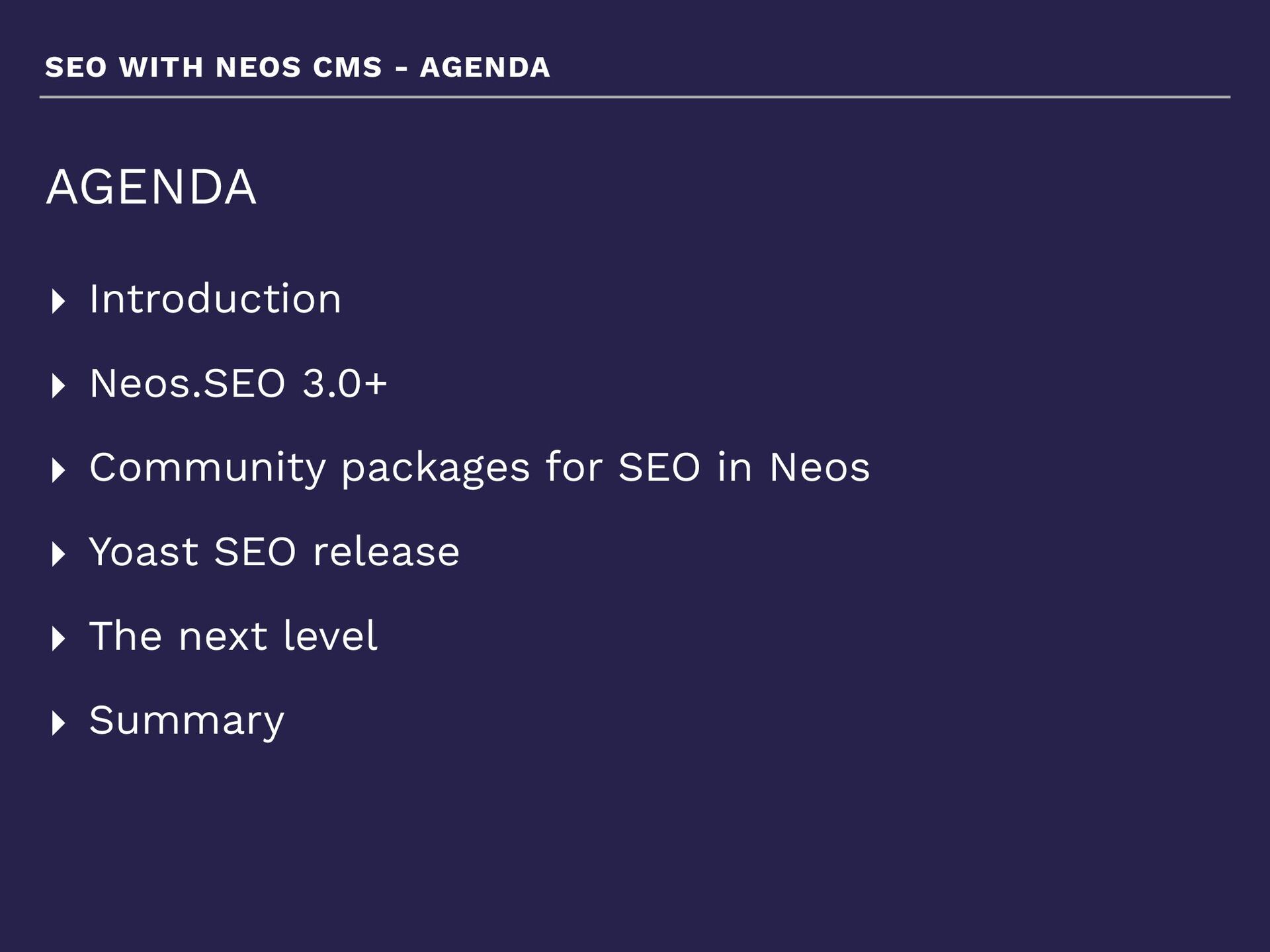The height and width of the screenshot is (952, 1270).
Task: Select the Neos.SEO 3.0+ agenda text
Action: coord(238,383)
